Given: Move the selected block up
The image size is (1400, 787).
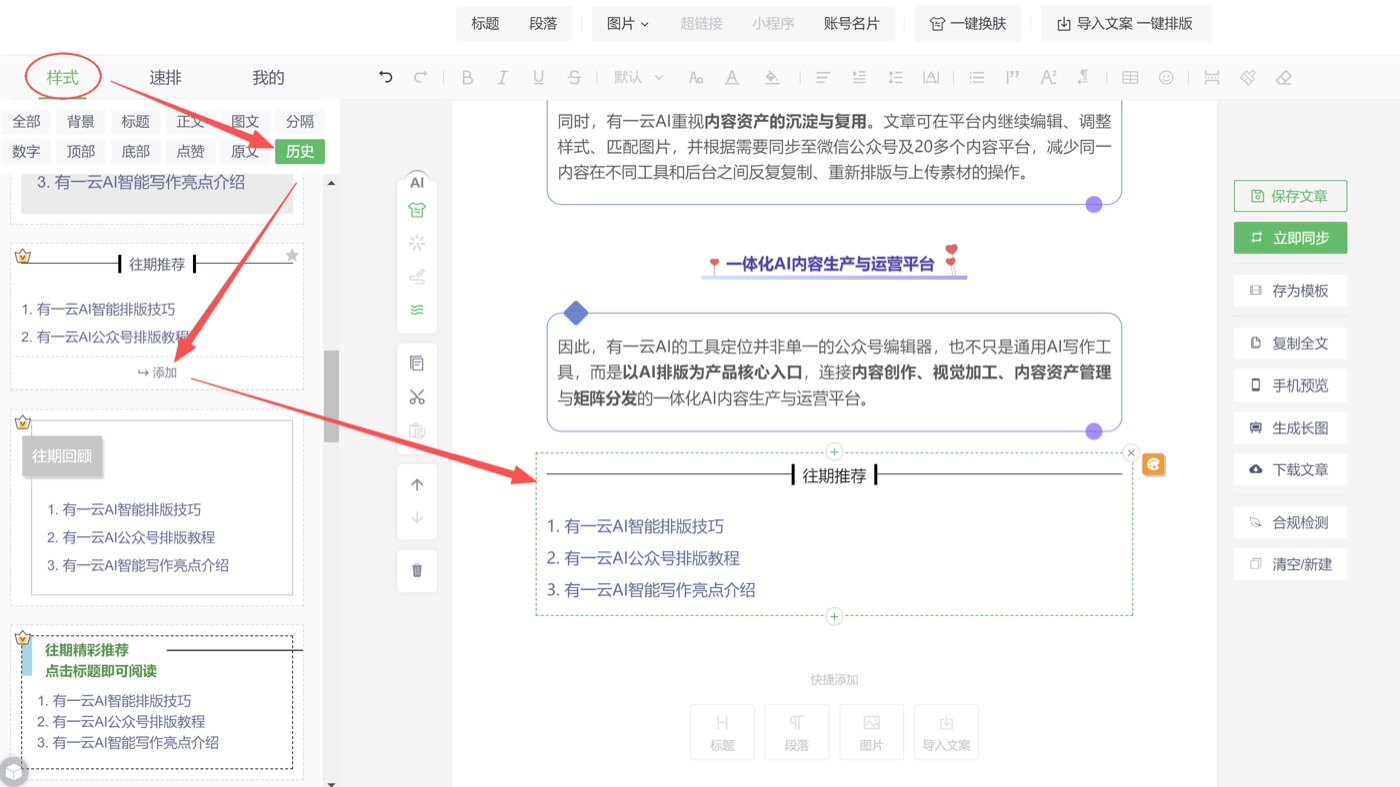Looking at the screenshot, I should pyautogui.click(x=417, y=485).
